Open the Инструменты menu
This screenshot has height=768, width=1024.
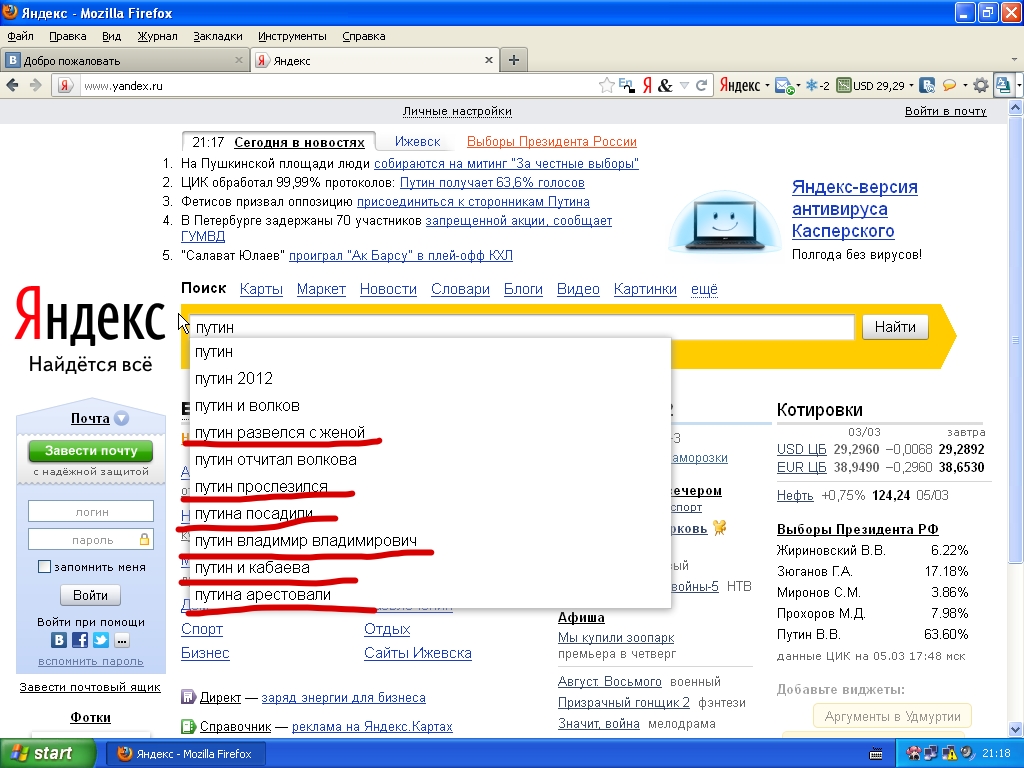pyautogui.click(x=292, y=36)
